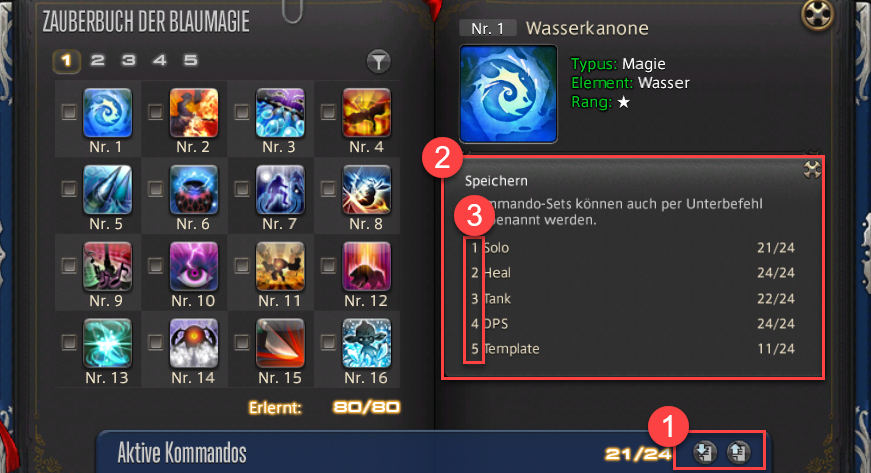Screen dimensions: 871x473
Task: Select the Nr. 2 fire spell icon
Action: click(193, 113)
